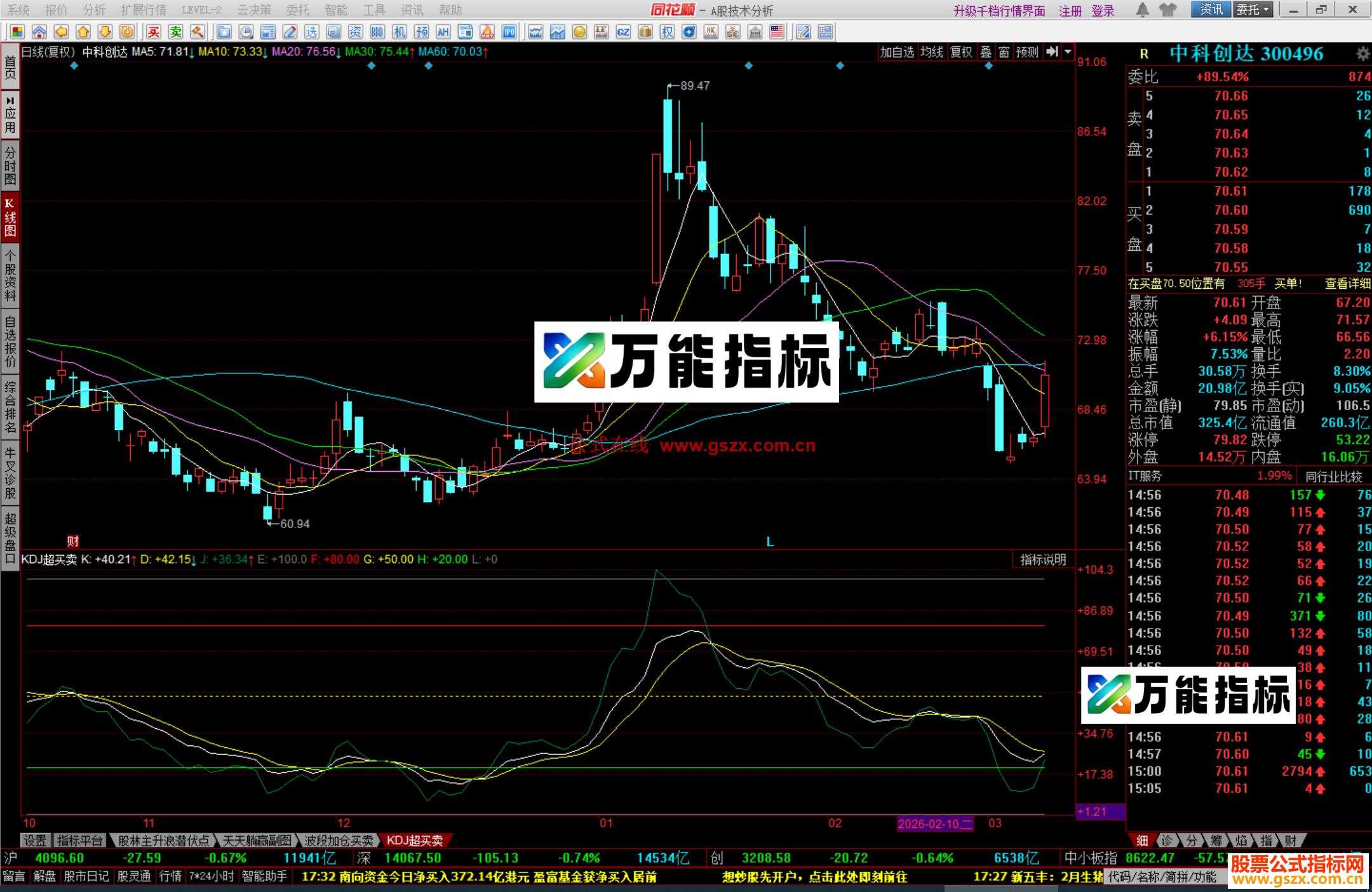Click the HK Hong Kong market icon
Image resolution: width=1372 pixels, height=892 pixels.
711,32
